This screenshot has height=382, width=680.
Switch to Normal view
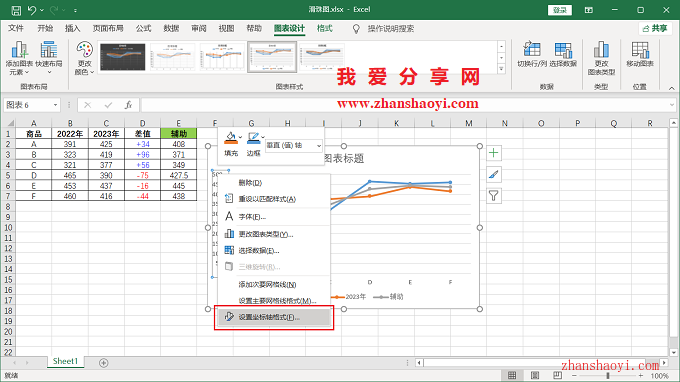click(x=512, y=375)
